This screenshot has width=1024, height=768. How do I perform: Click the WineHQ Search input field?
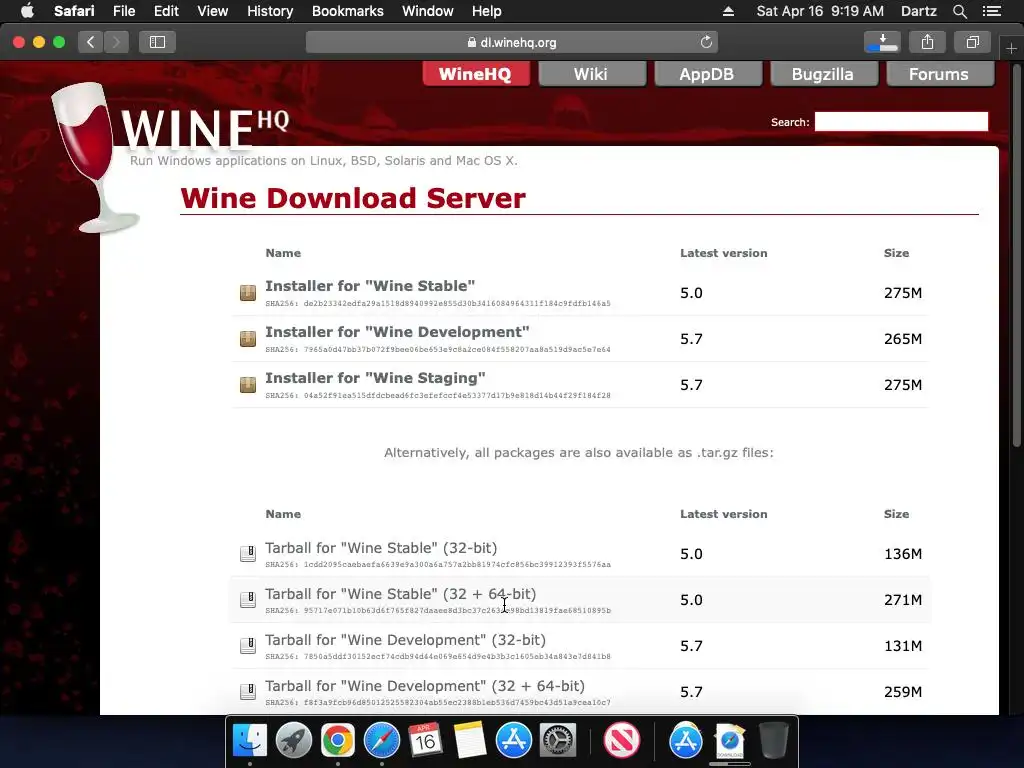point(901,122)
